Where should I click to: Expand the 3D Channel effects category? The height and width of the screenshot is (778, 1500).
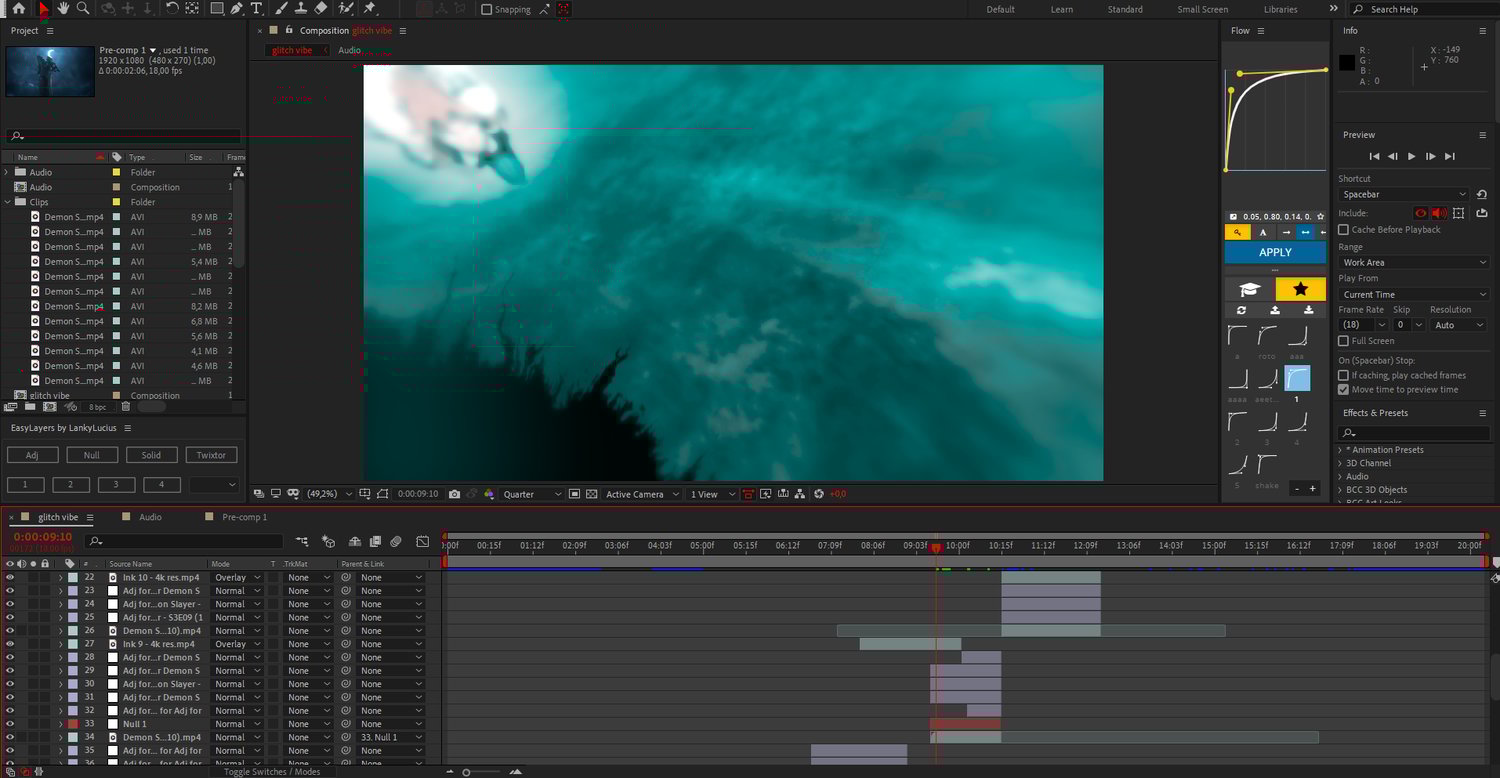click(1340, 463)
